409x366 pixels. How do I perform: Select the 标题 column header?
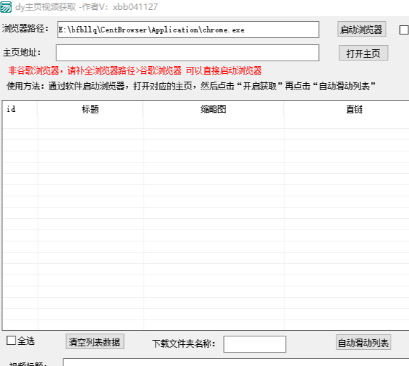90,109
